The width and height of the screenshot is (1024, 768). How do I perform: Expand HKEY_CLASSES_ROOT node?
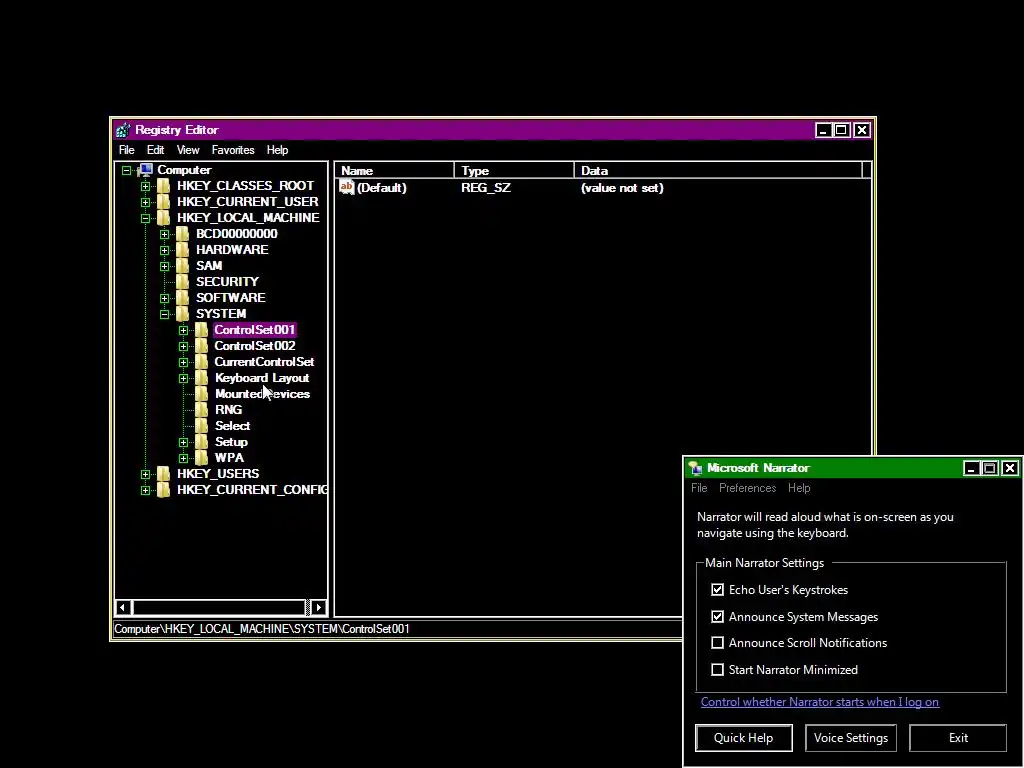click(x=146, y=186)
